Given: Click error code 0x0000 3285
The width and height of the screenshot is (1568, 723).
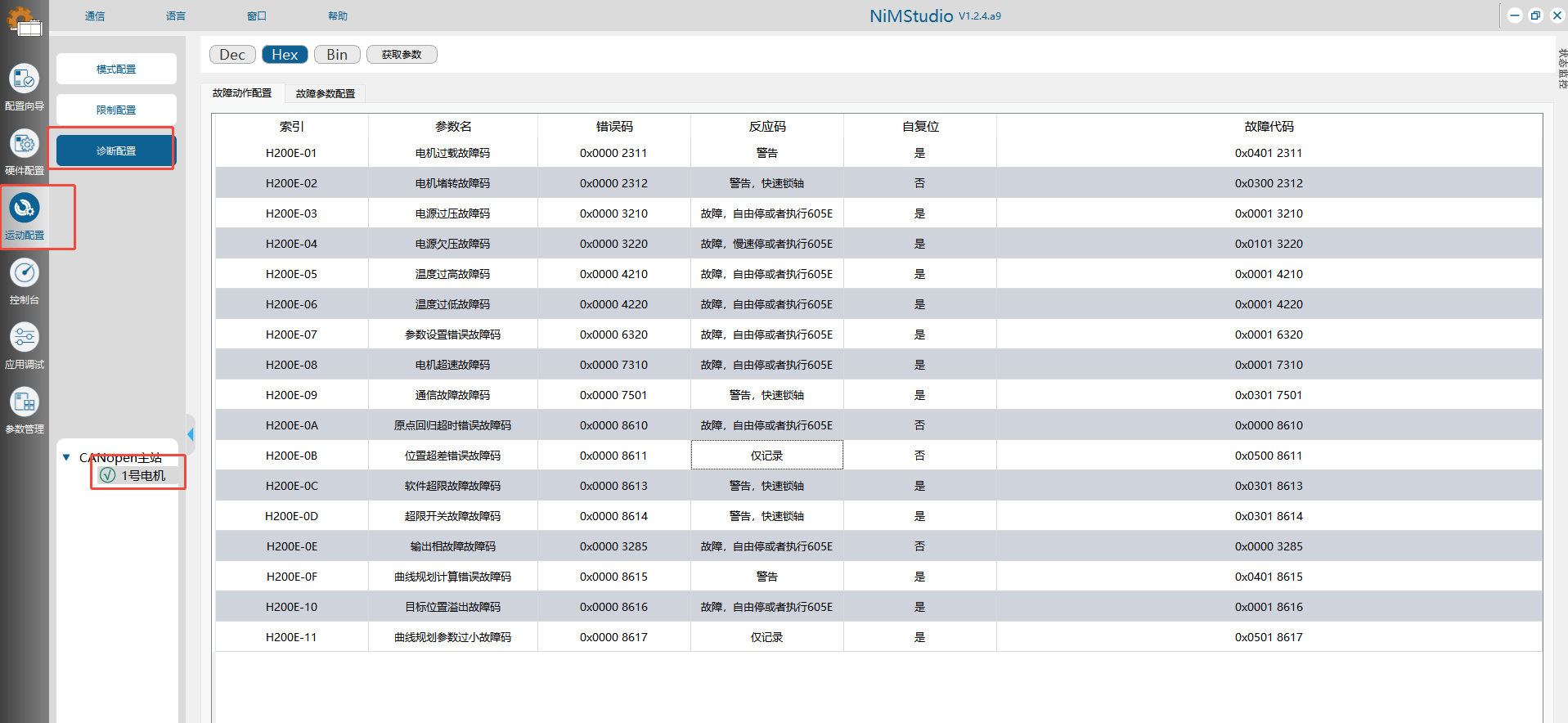Looking at the screenshot, I should coord(614,546).
